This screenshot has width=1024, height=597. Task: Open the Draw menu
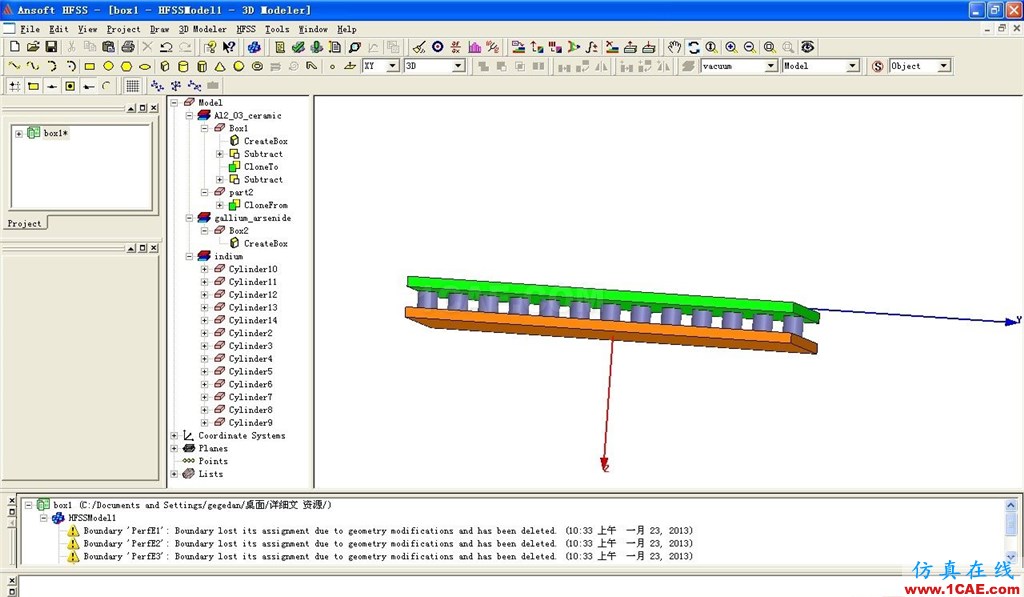pos(159,29)
